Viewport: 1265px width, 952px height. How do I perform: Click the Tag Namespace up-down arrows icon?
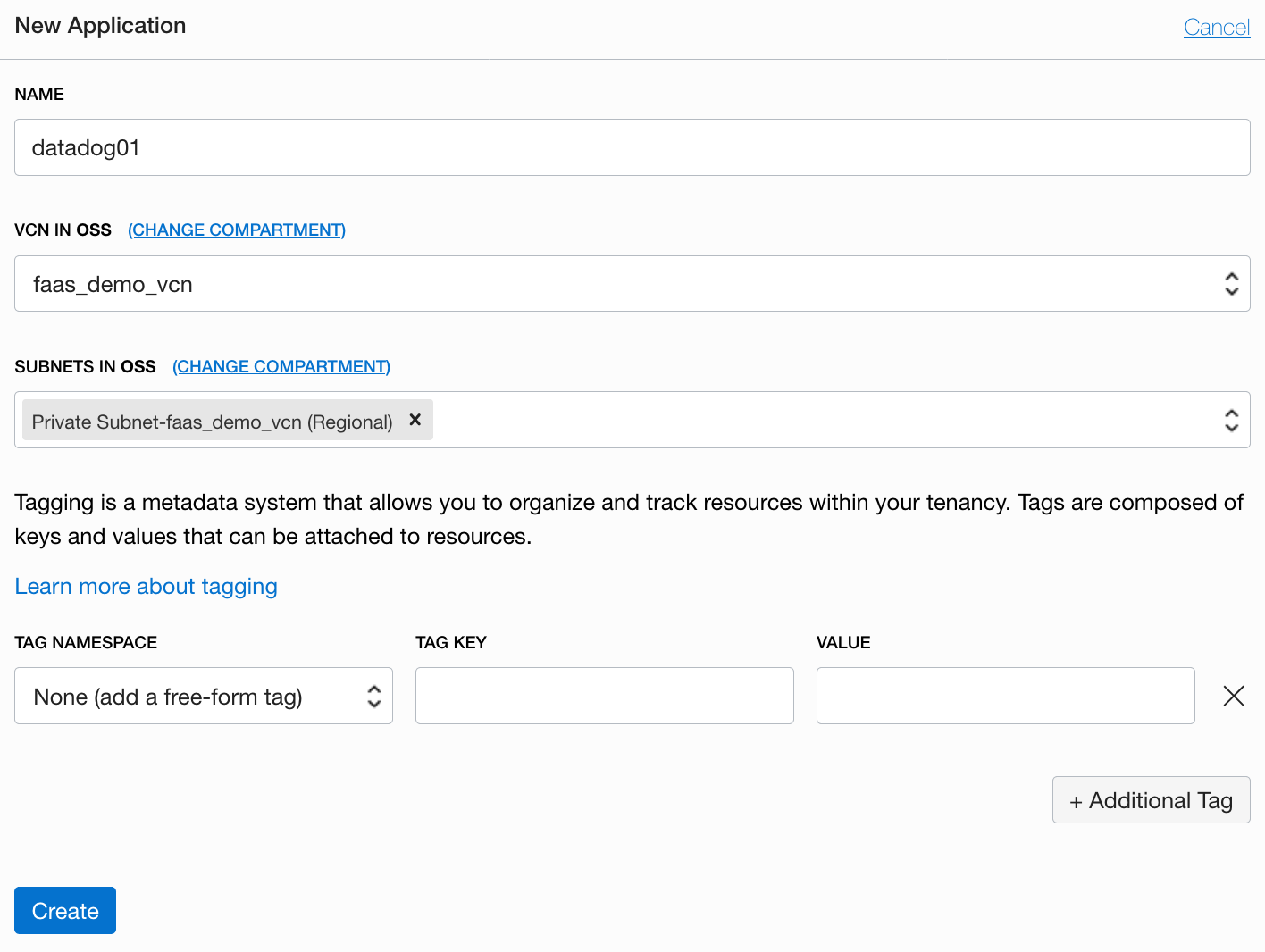click(374, 696)
